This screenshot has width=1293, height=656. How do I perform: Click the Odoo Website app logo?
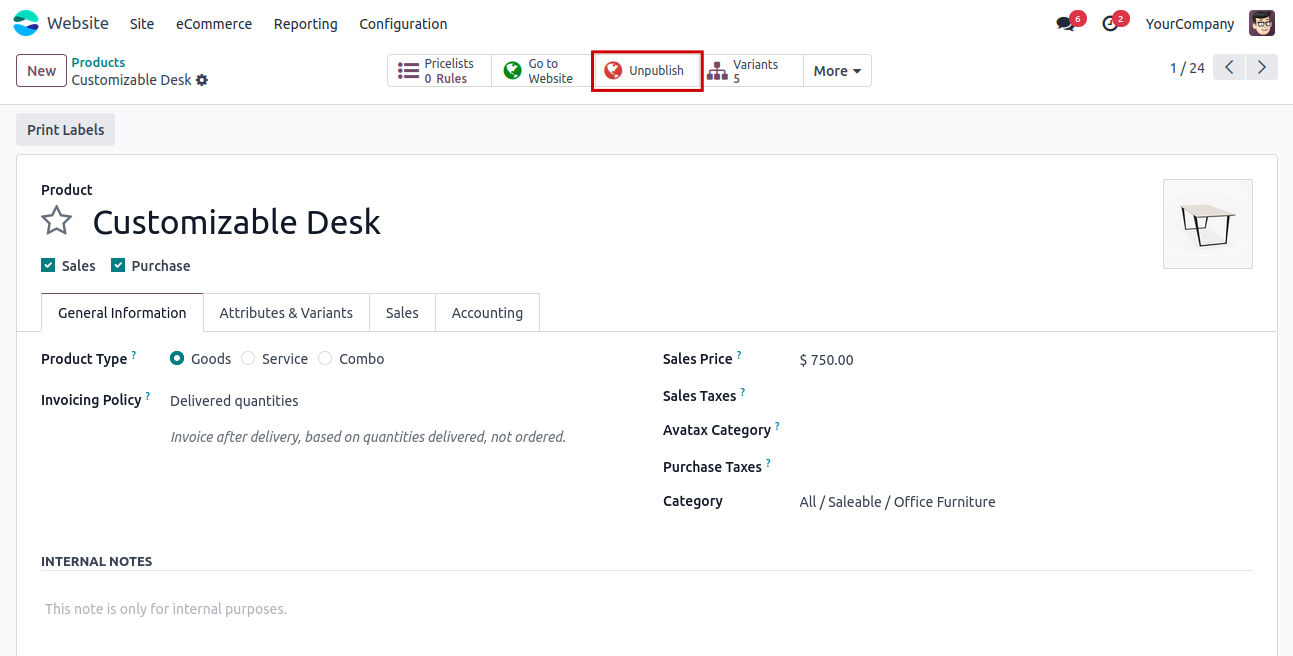click(26, 23)
